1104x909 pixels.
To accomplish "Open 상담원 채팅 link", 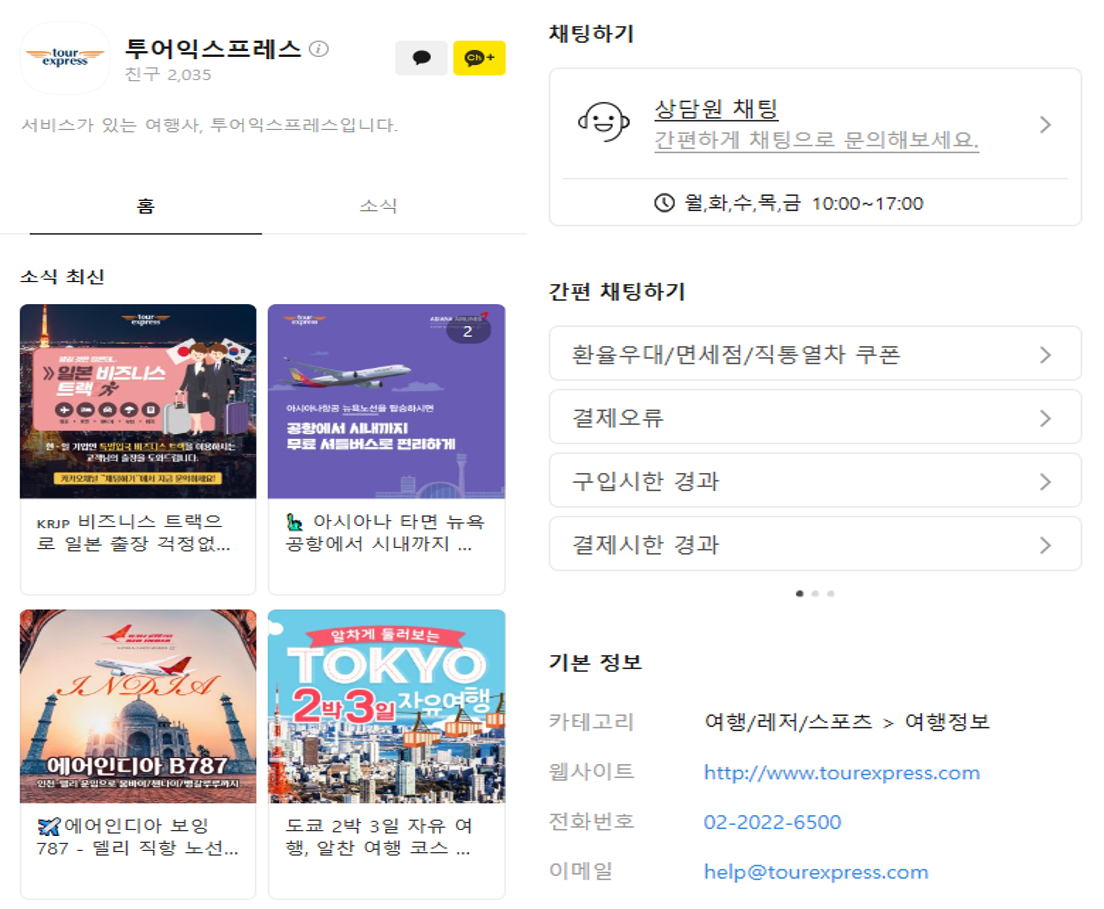I will click(716, 109).
